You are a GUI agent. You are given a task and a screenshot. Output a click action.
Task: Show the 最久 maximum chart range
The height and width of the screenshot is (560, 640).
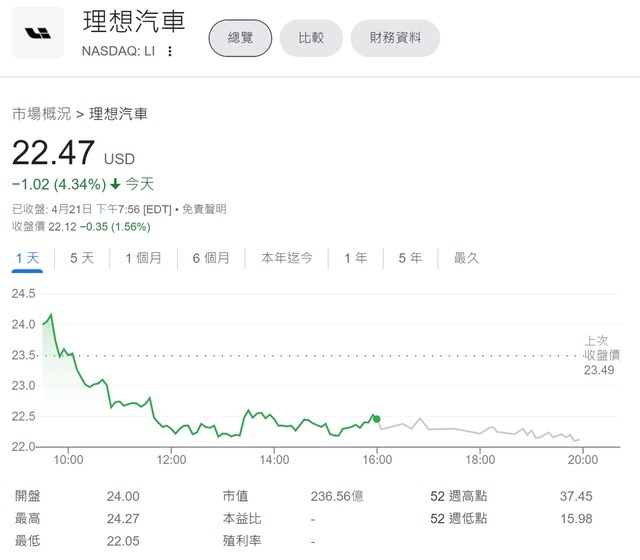466,258
